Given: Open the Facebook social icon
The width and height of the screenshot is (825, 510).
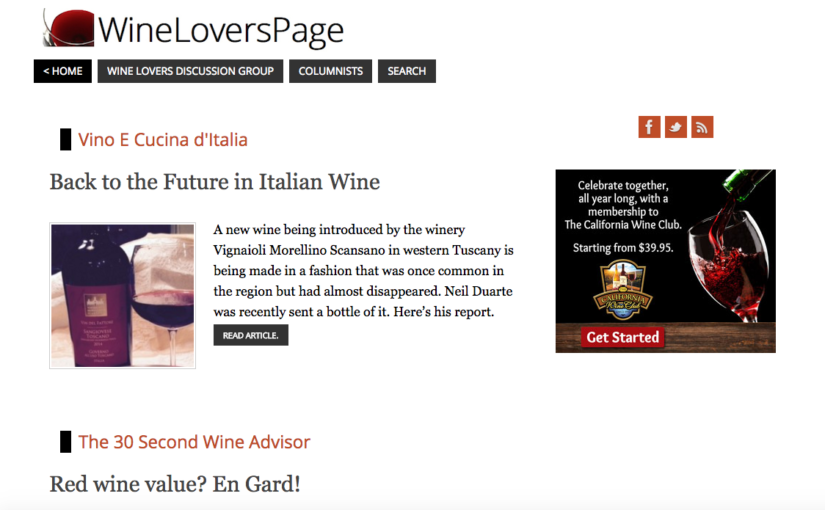Looking at the screenshot, I should 649,127.
